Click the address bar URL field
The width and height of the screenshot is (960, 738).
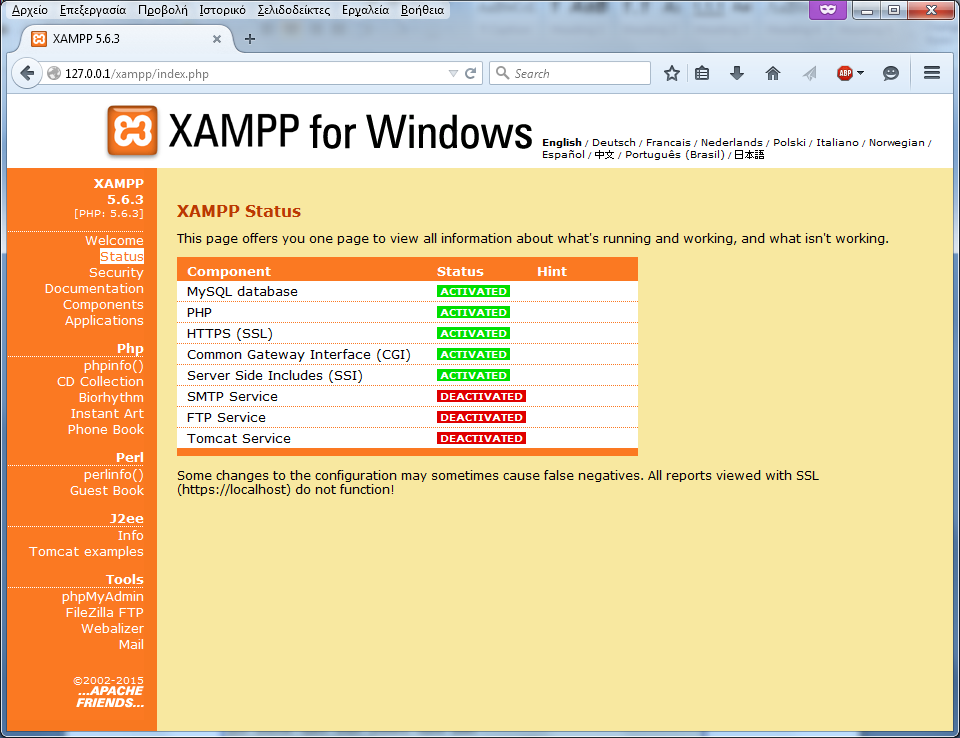click(254, 73)
